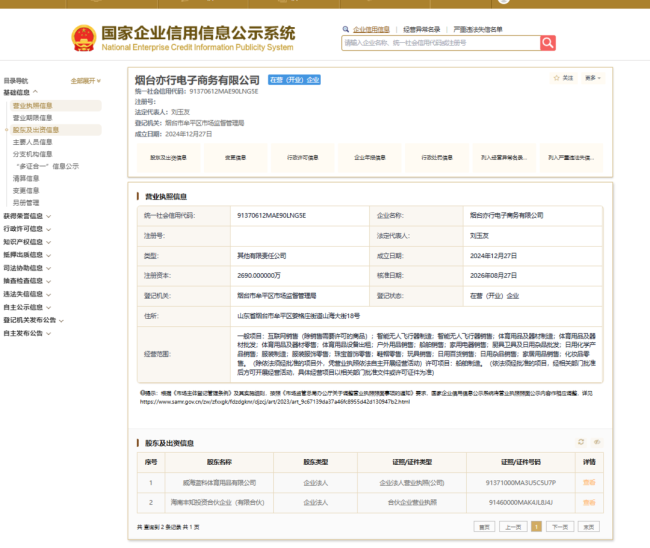Click the red search magnifier button
The height and width of the screenshot is (548, 650).
[548, 43]
